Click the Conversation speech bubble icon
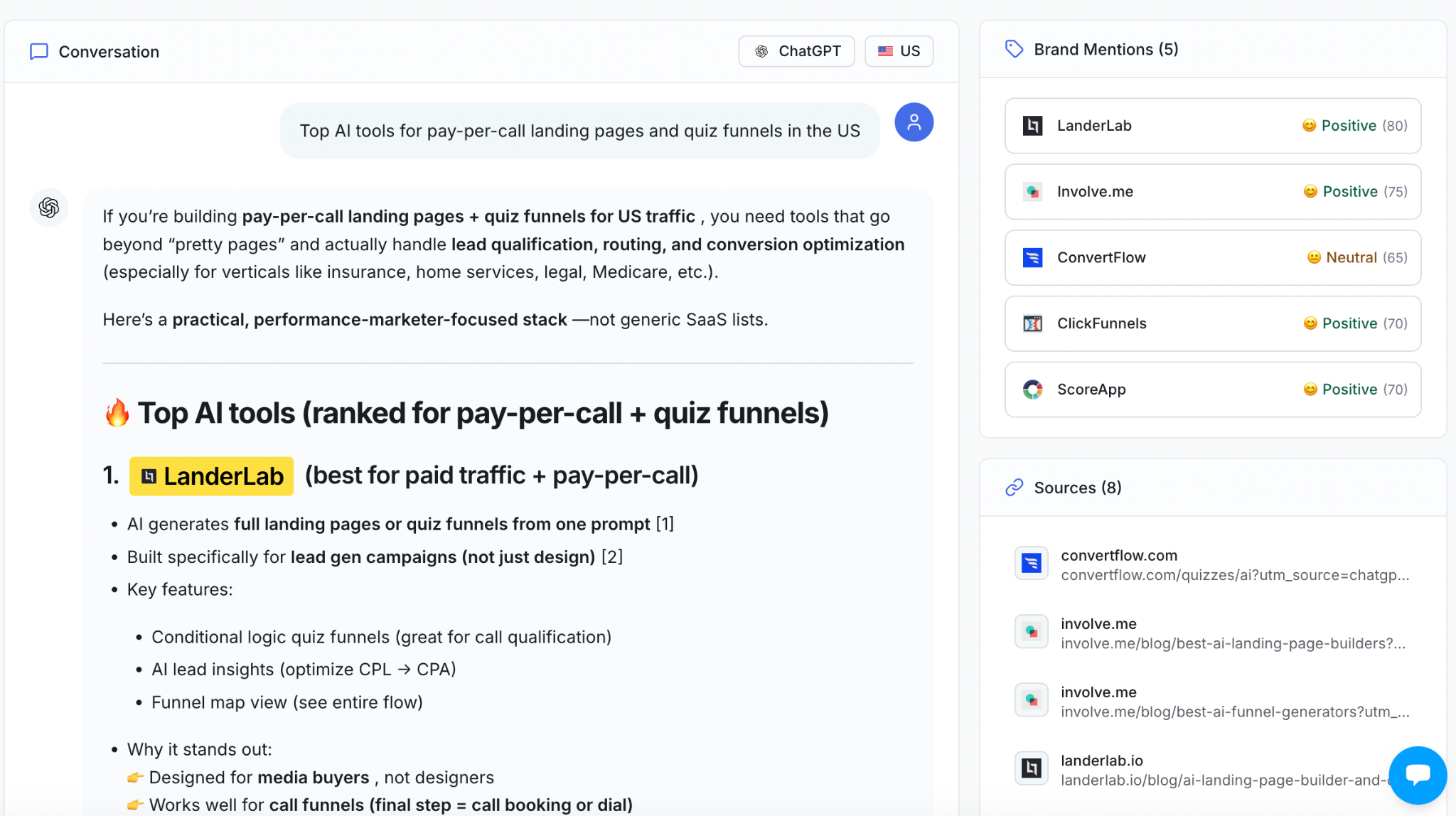1456x816 pixels. coord(39,52)
